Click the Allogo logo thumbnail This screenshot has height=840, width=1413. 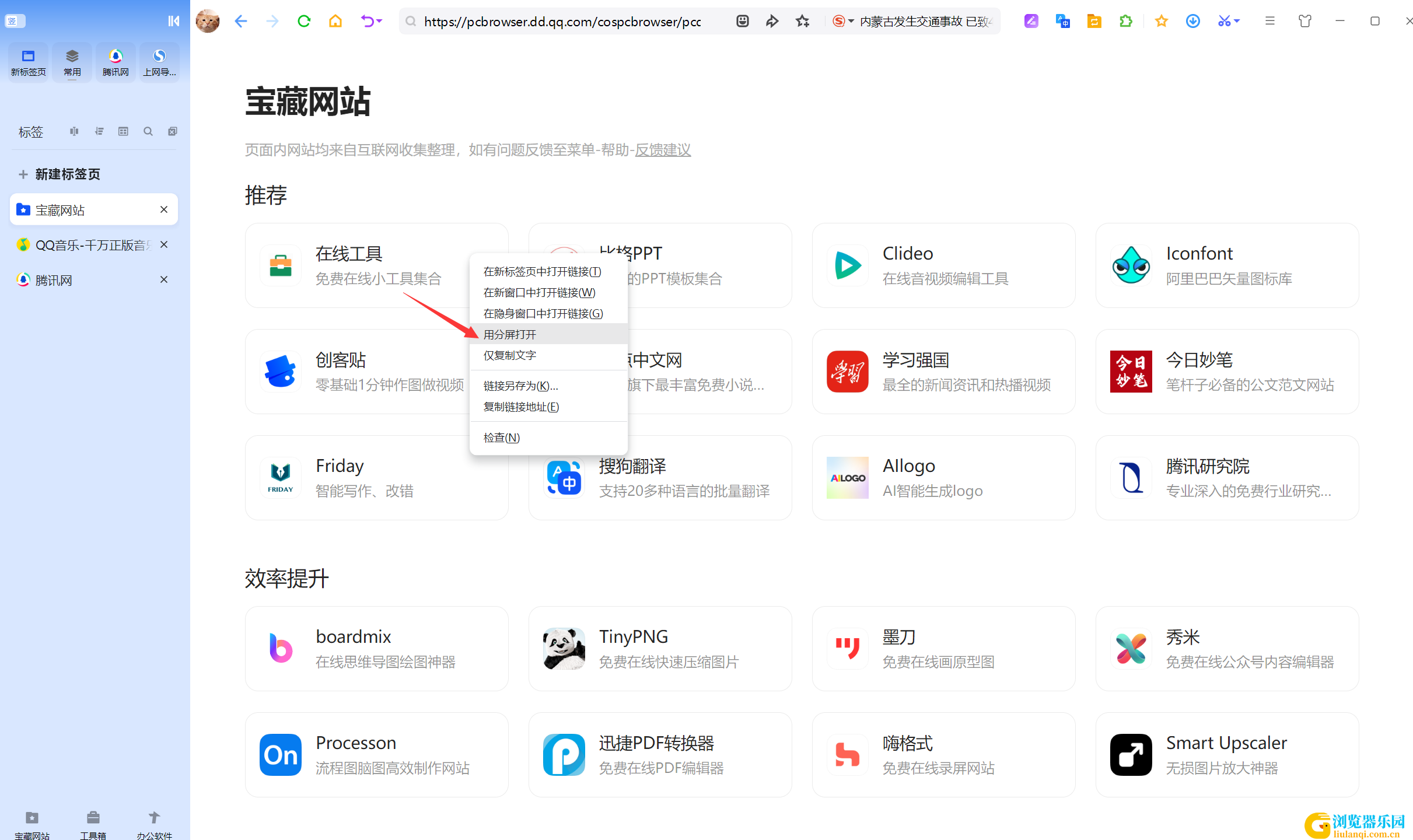(848, 478)
